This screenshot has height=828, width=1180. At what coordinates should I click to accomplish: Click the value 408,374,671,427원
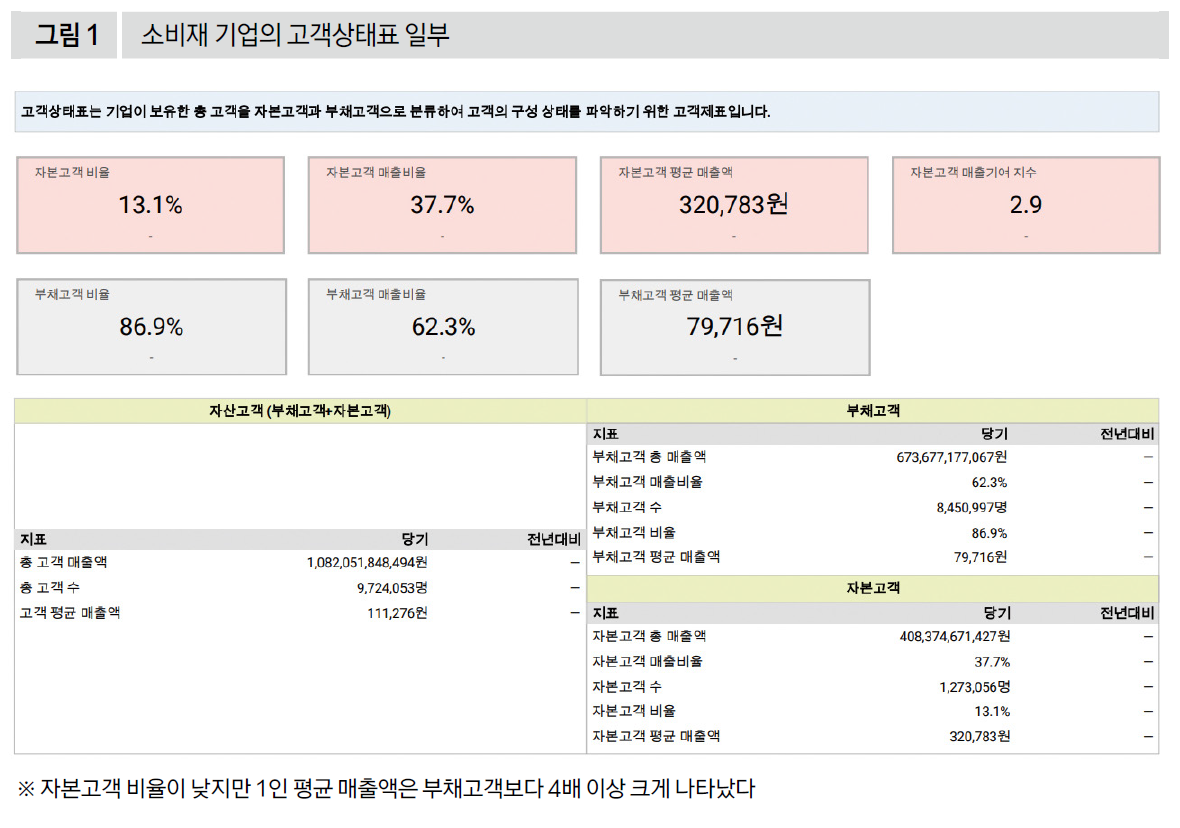(955, 637)
